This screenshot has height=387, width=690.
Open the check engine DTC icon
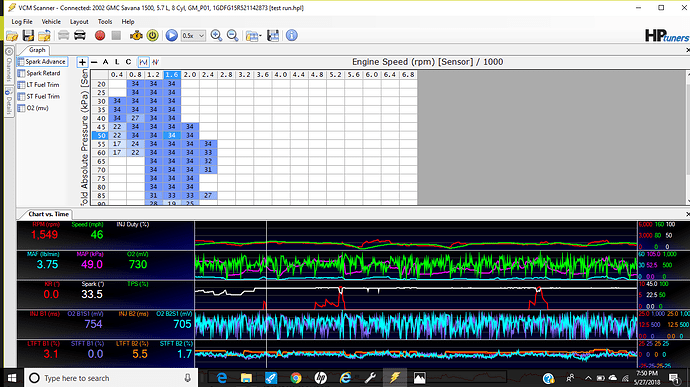click(x=136, y=36)
